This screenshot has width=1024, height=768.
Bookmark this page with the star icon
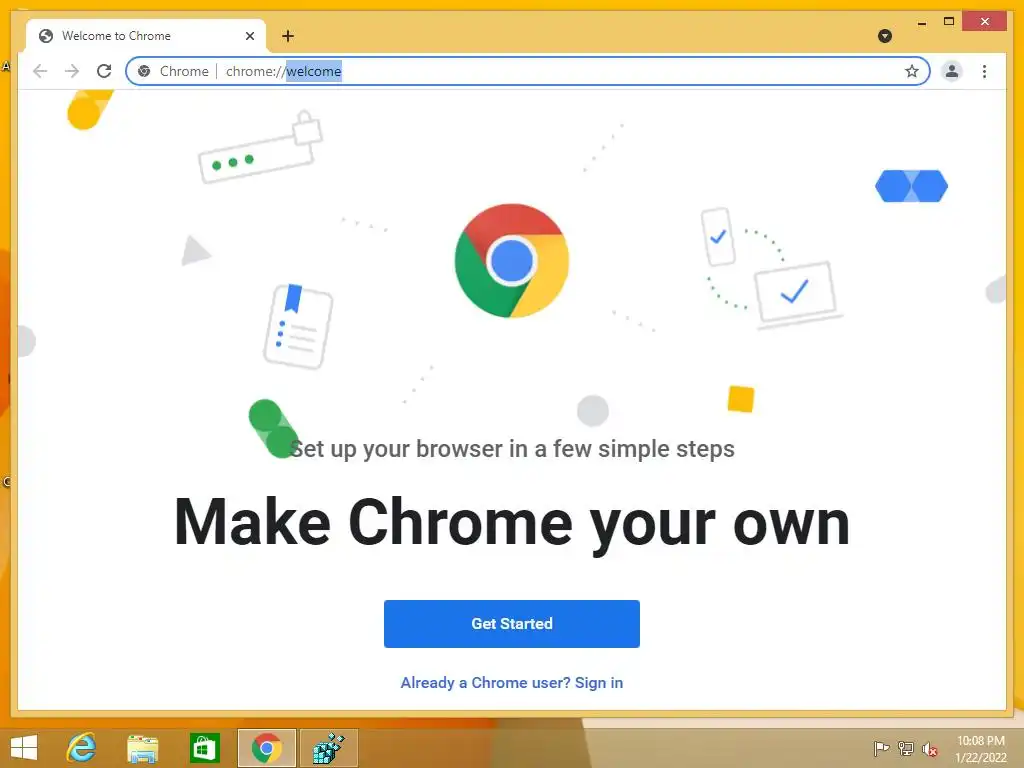912,71
